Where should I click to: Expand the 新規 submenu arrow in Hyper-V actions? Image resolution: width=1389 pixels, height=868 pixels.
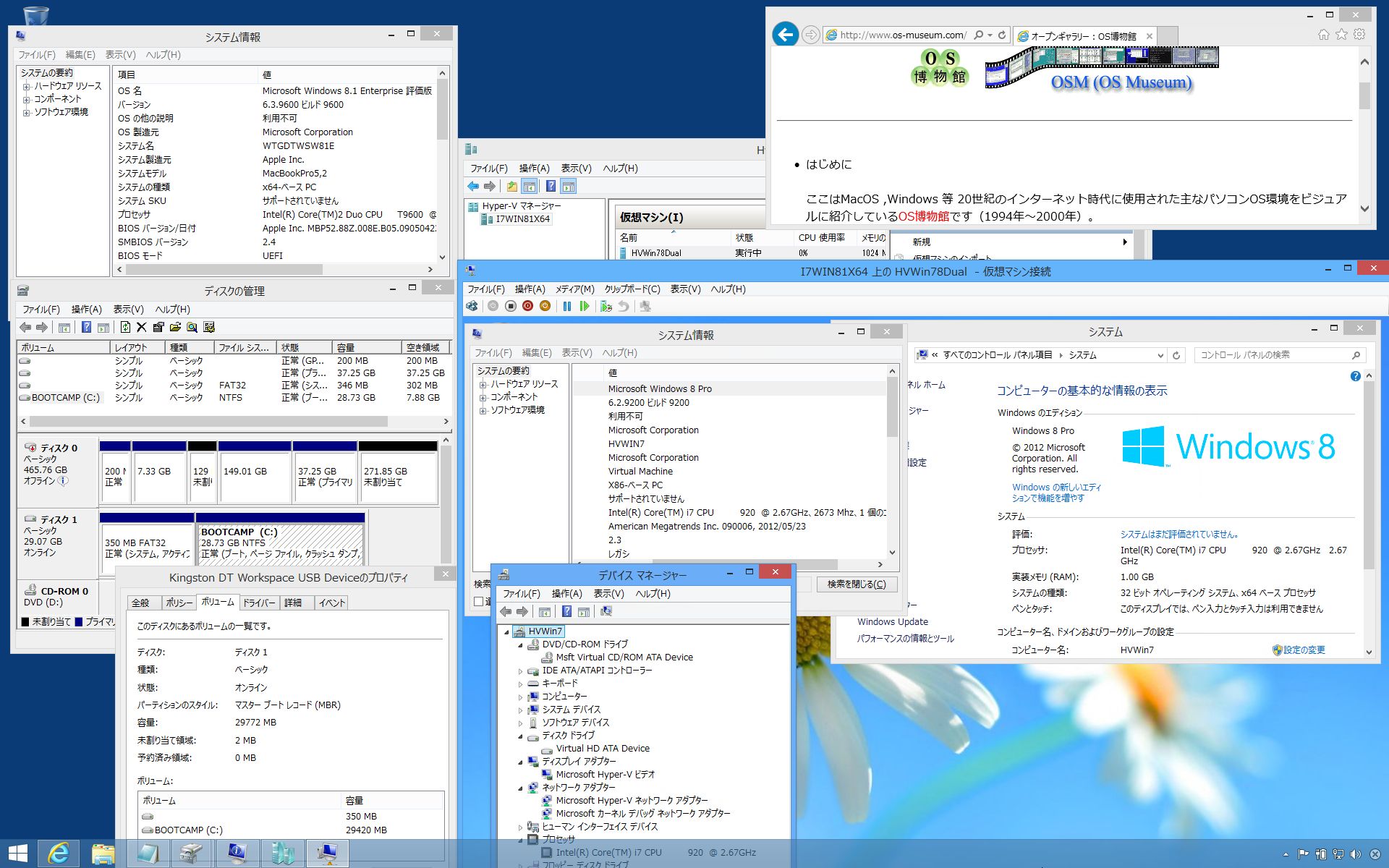(x=1125, y=242)
